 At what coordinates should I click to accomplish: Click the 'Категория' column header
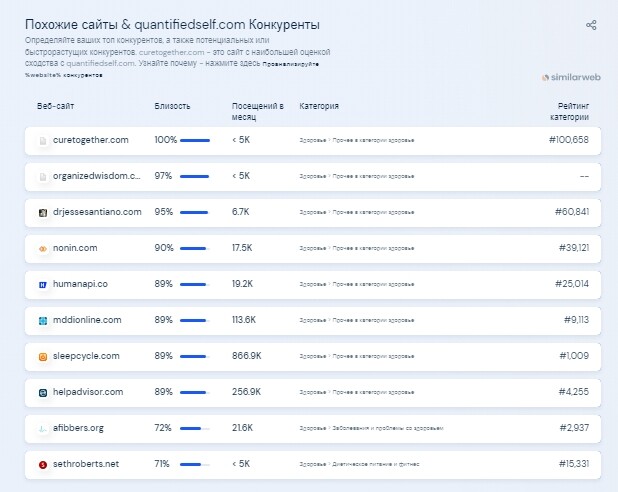point(319,106)
